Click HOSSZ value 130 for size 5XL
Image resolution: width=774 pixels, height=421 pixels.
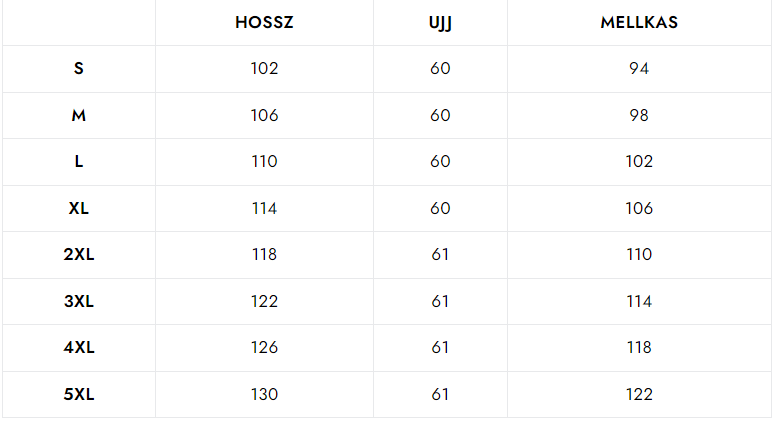tap(264, 394)
